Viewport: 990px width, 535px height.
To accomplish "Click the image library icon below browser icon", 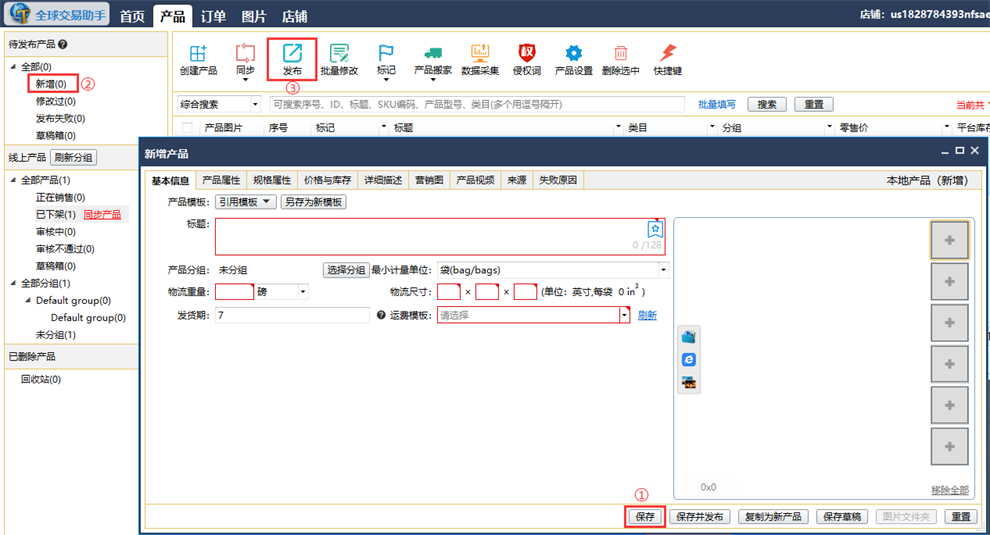I will coord(689,382).
